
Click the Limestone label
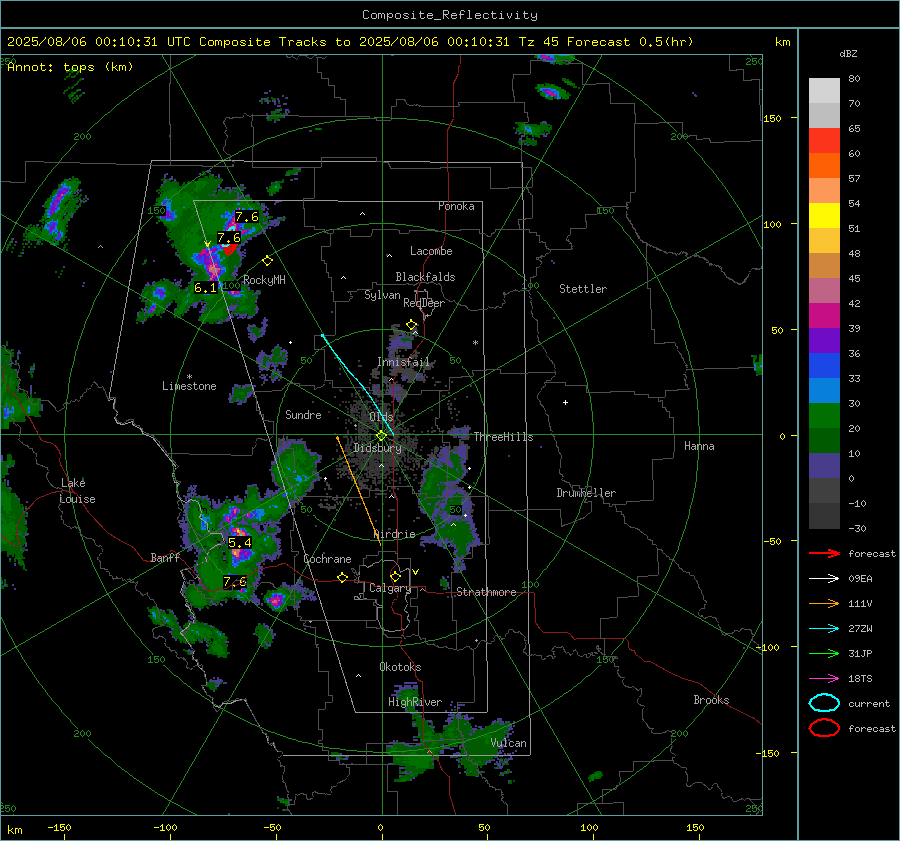point(189,386)
